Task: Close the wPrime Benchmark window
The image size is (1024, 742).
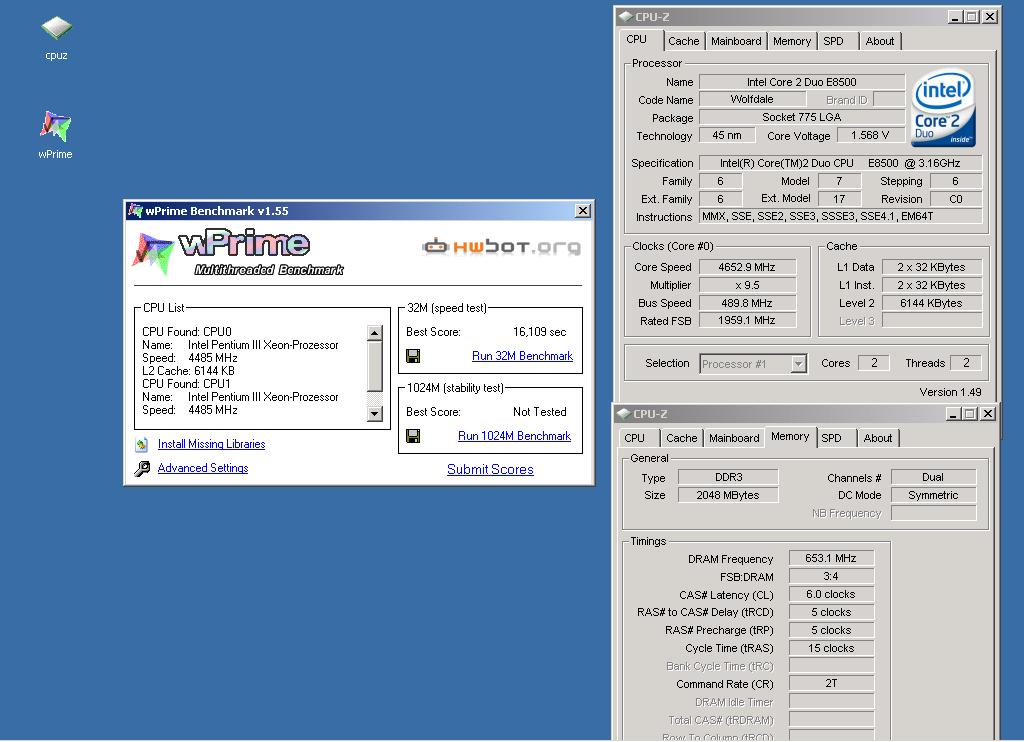Action: pos(583,210)
